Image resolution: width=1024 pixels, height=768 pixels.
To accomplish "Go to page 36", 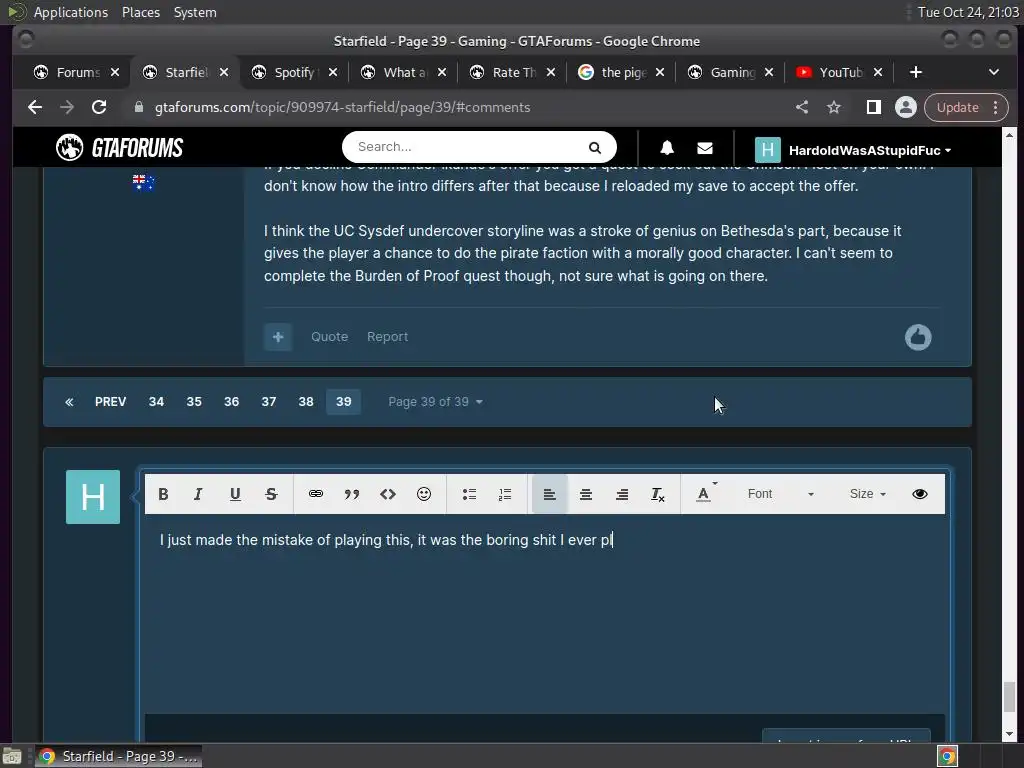I will tap(231, 402).
